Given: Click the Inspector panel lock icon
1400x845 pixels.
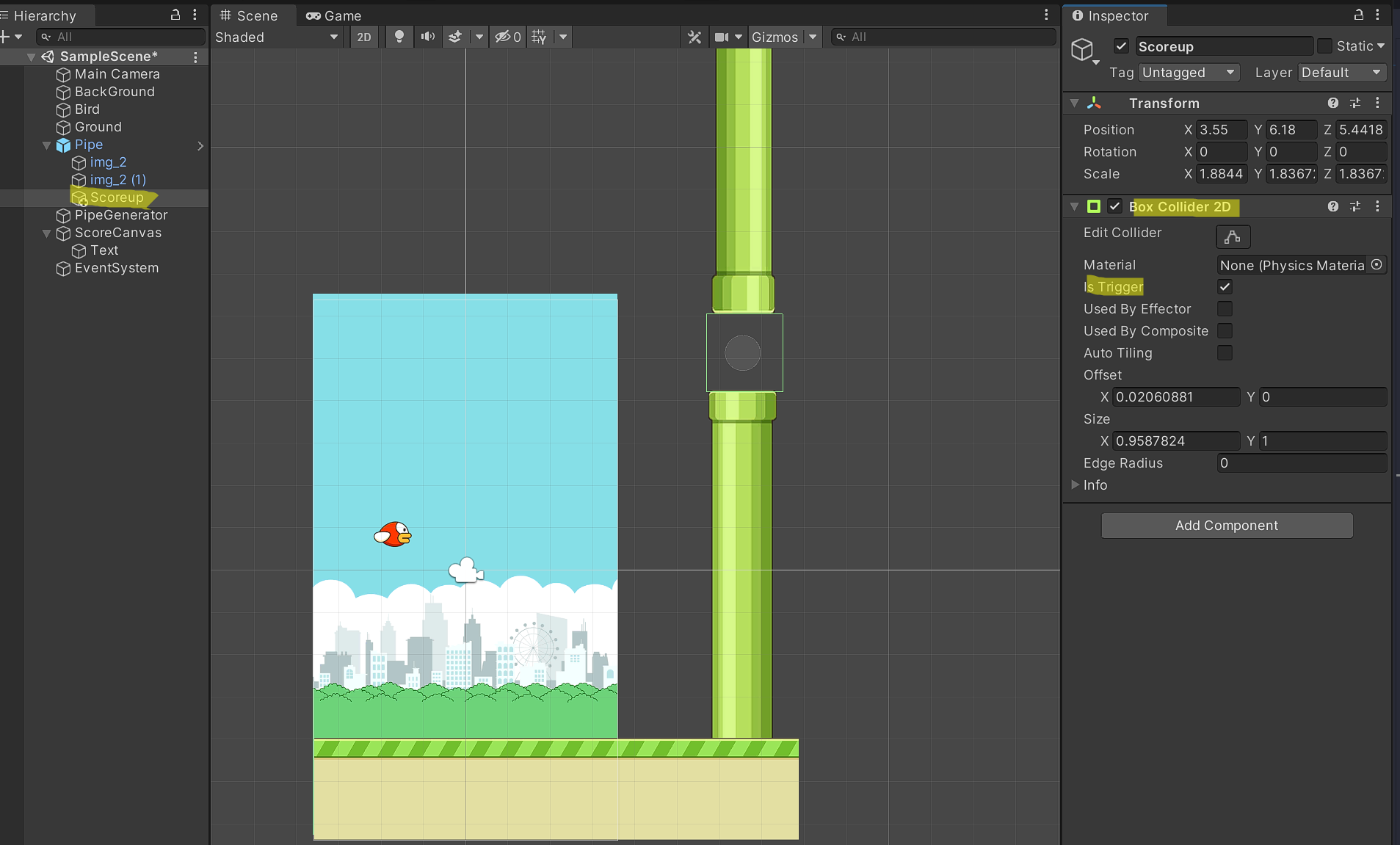Looking at the screenshot, I should click(x=1358, y=15).
